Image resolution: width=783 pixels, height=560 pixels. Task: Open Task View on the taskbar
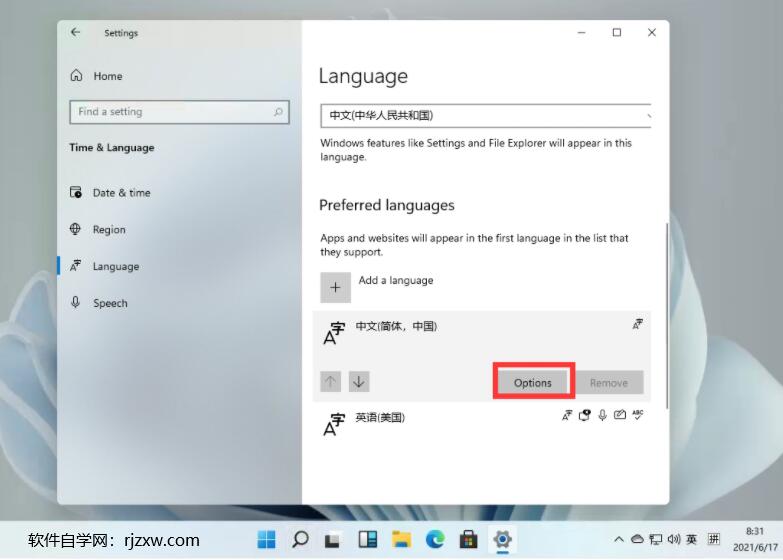(x=333, y=540)
